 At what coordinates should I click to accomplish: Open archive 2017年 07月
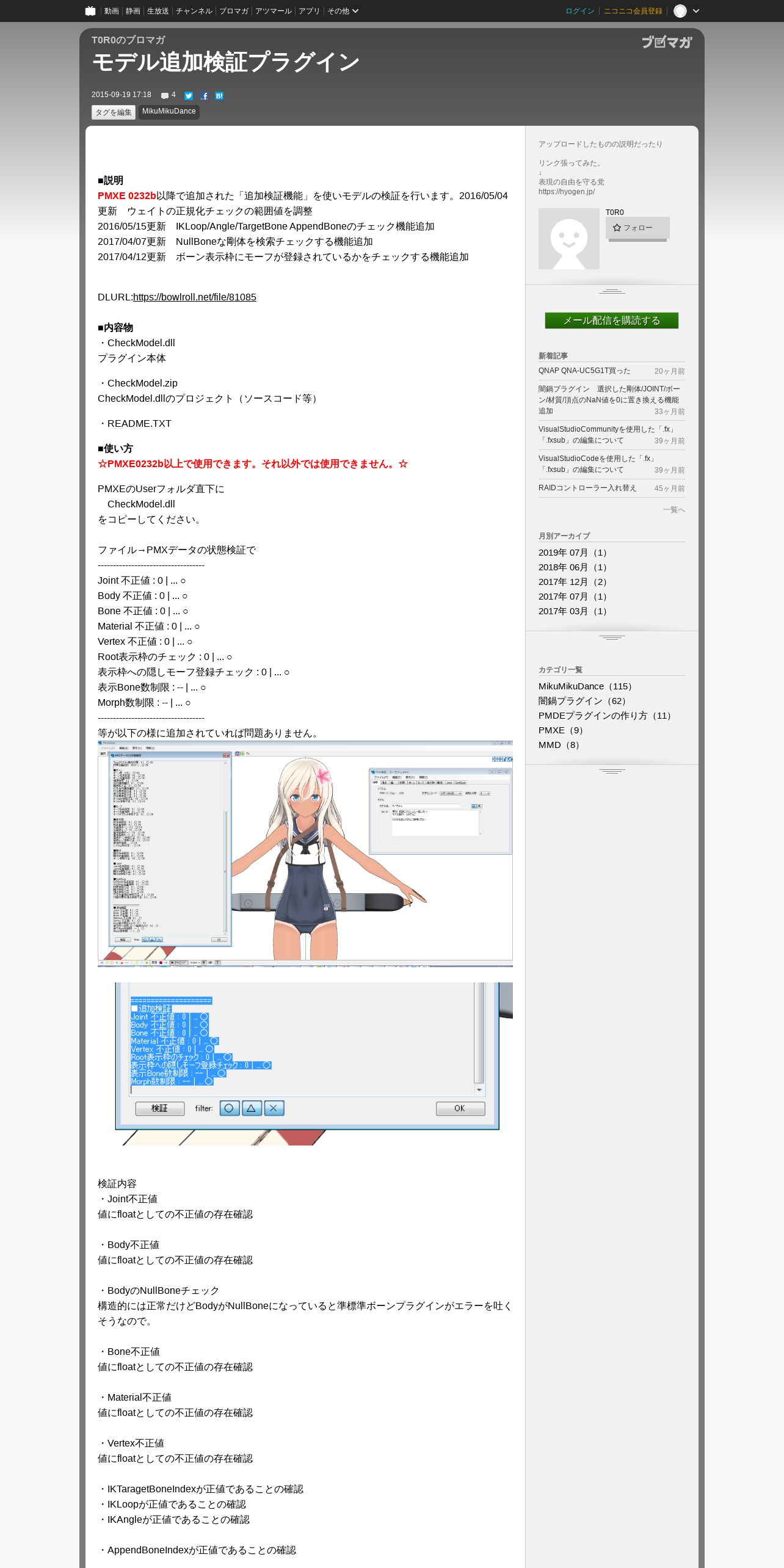click(x=575, y=597)
